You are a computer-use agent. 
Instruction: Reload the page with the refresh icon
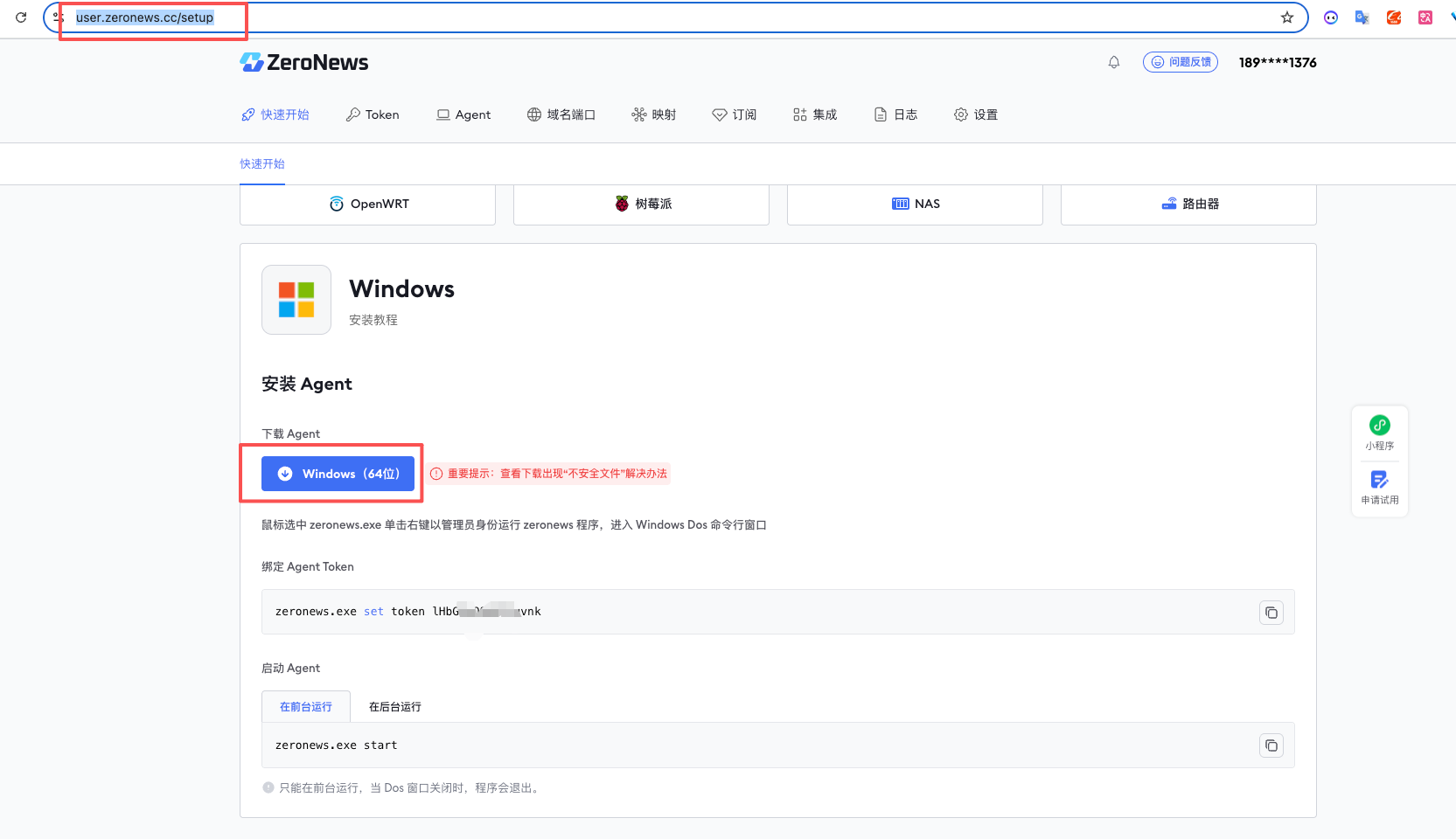coord(21,17)
